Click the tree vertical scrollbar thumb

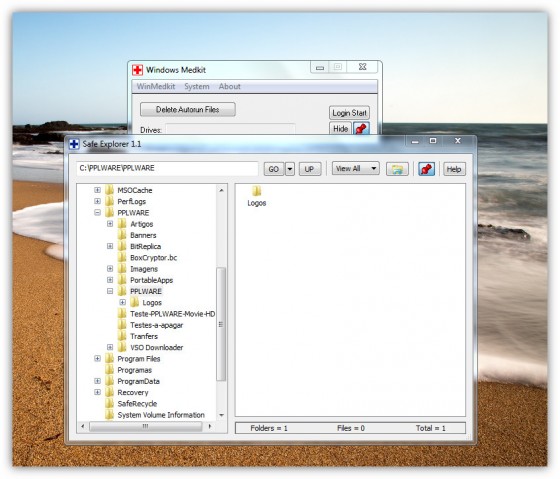coord(221,324)
